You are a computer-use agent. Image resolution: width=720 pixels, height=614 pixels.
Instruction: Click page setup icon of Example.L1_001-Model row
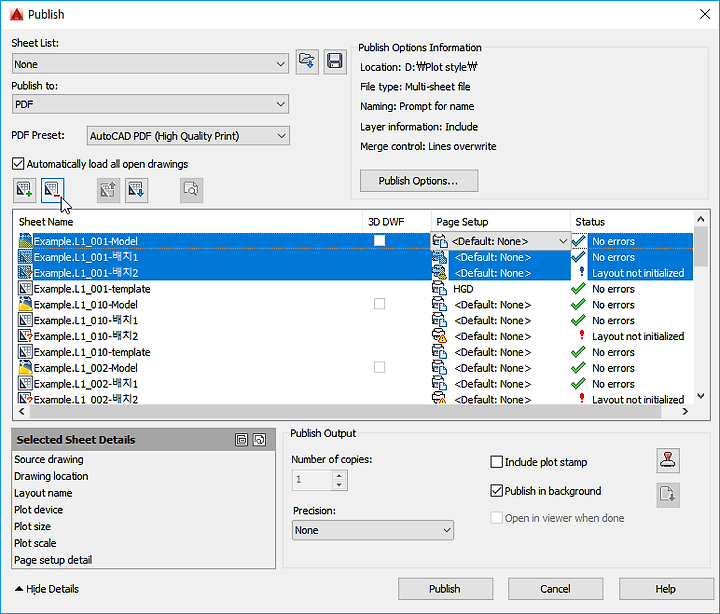(439, 241)
